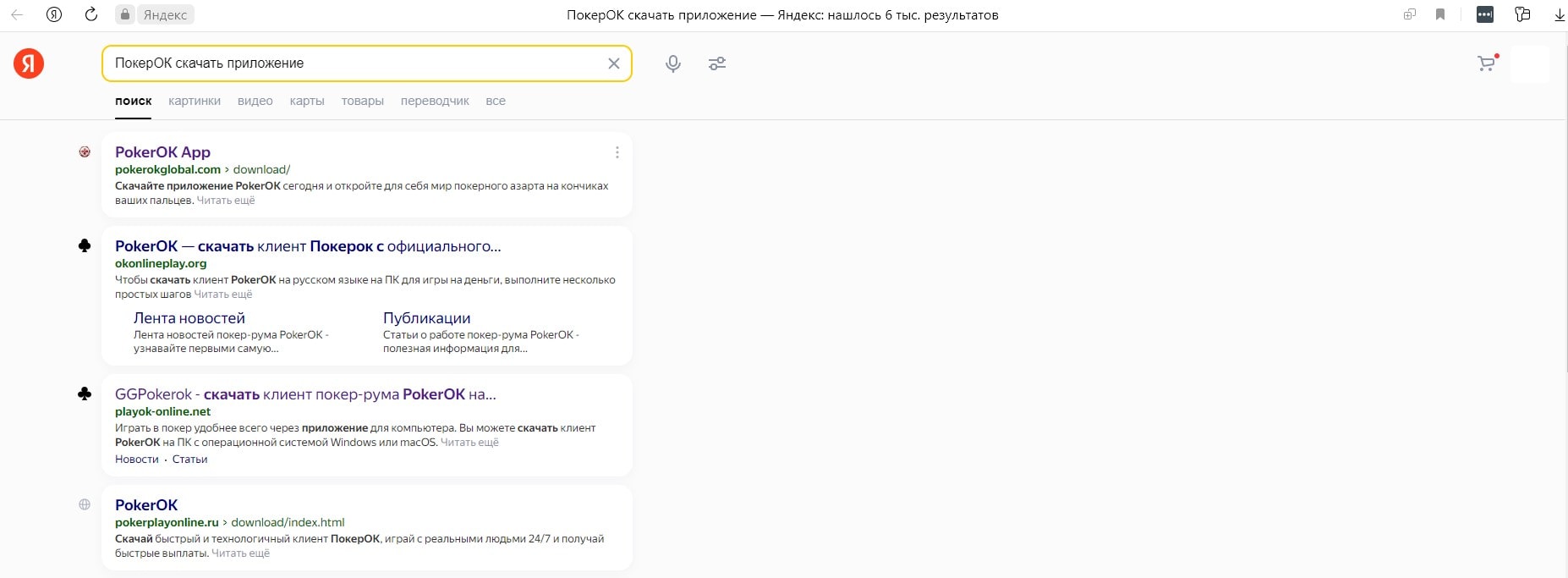Open the user profile avatar box
Screen dimensions: 1568x578
point(1529,64)
